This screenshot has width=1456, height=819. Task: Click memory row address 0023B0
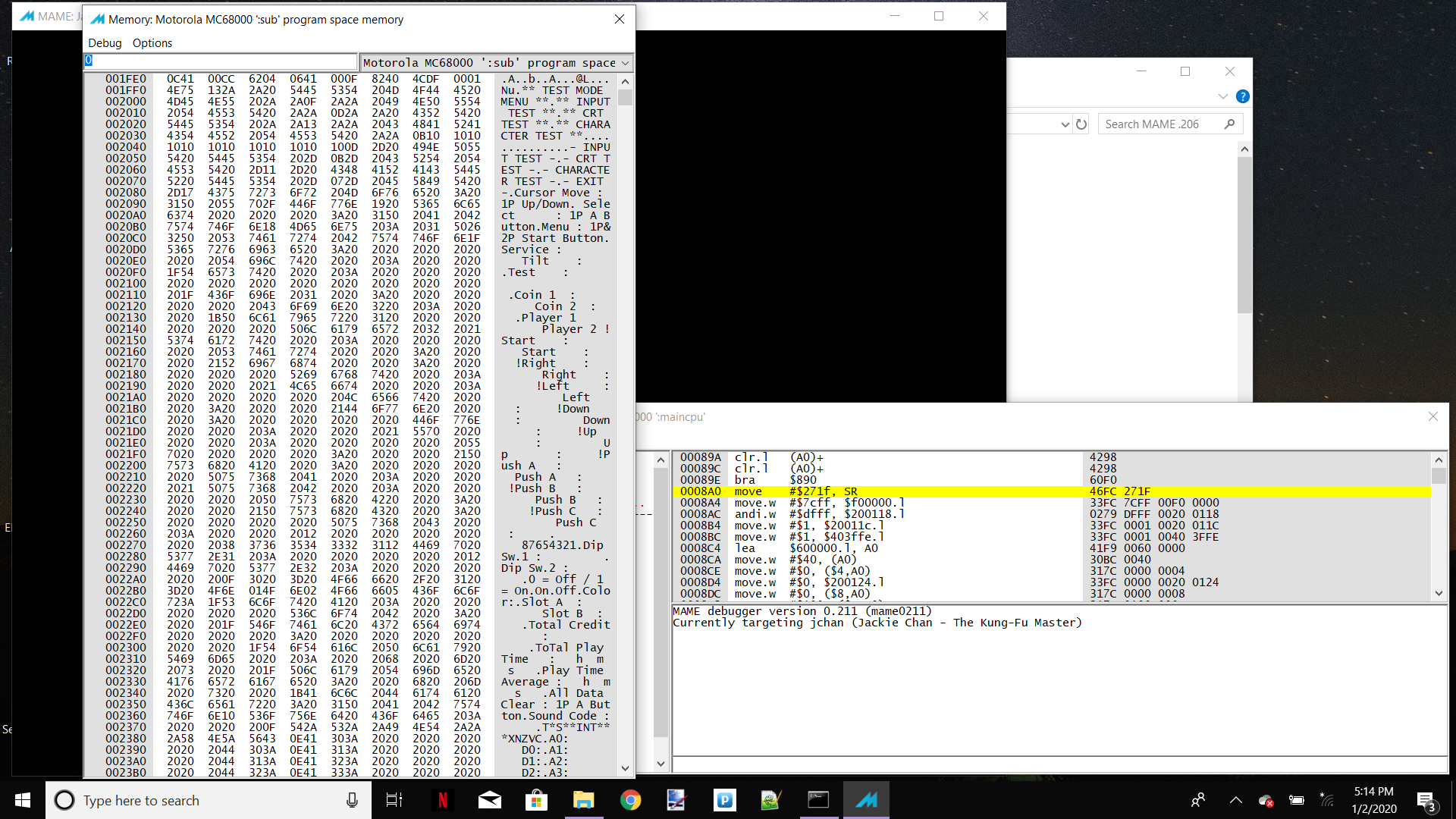(x=126, y=772)
